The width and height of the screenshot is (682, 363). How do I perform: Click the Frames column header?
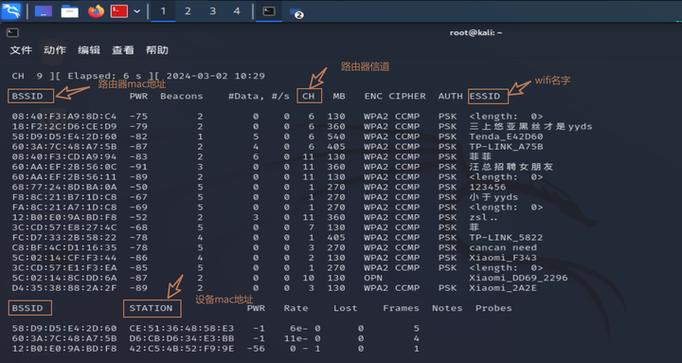coord(401,308)
